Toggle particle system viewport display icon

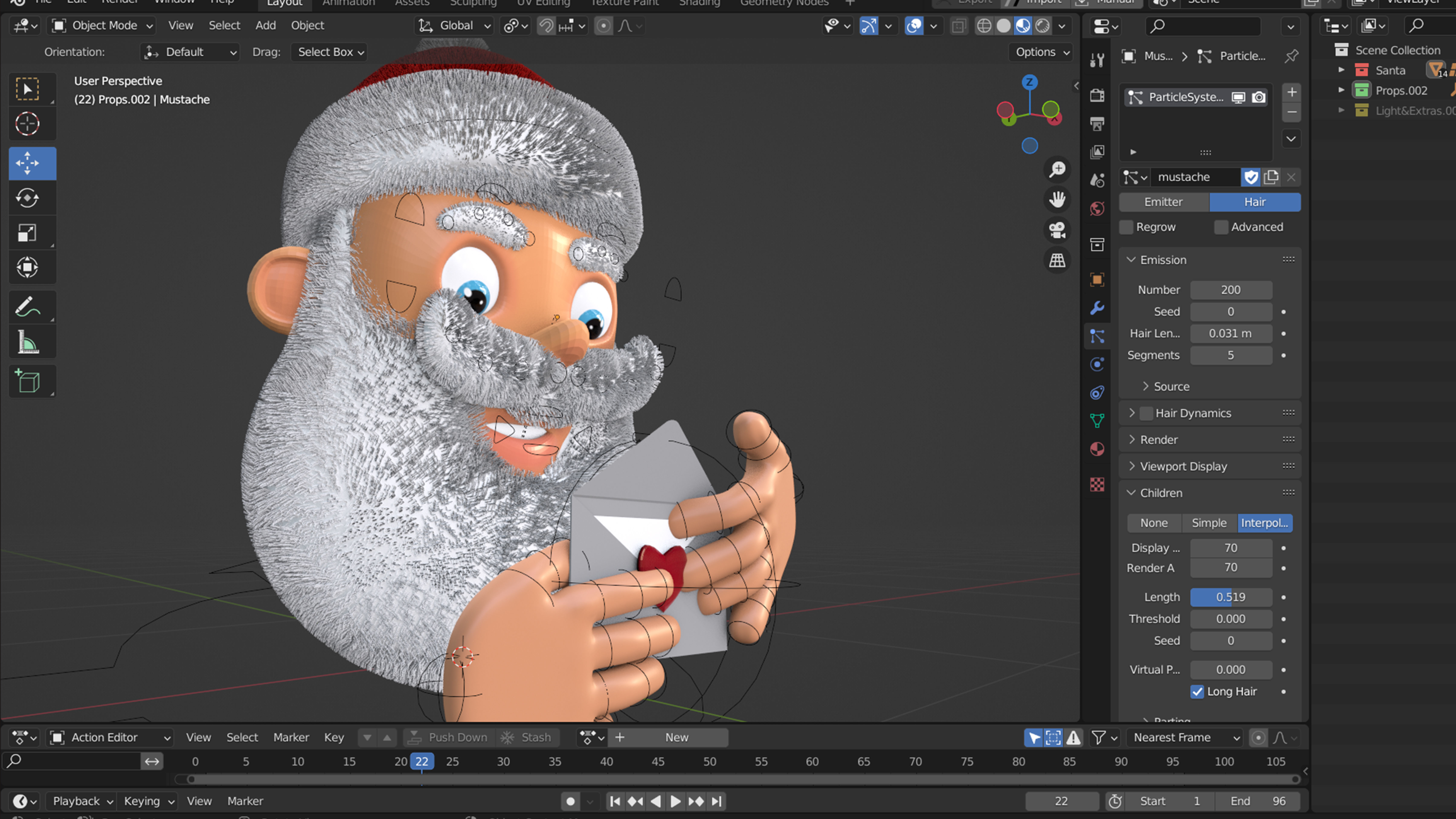pos(1238,97)
